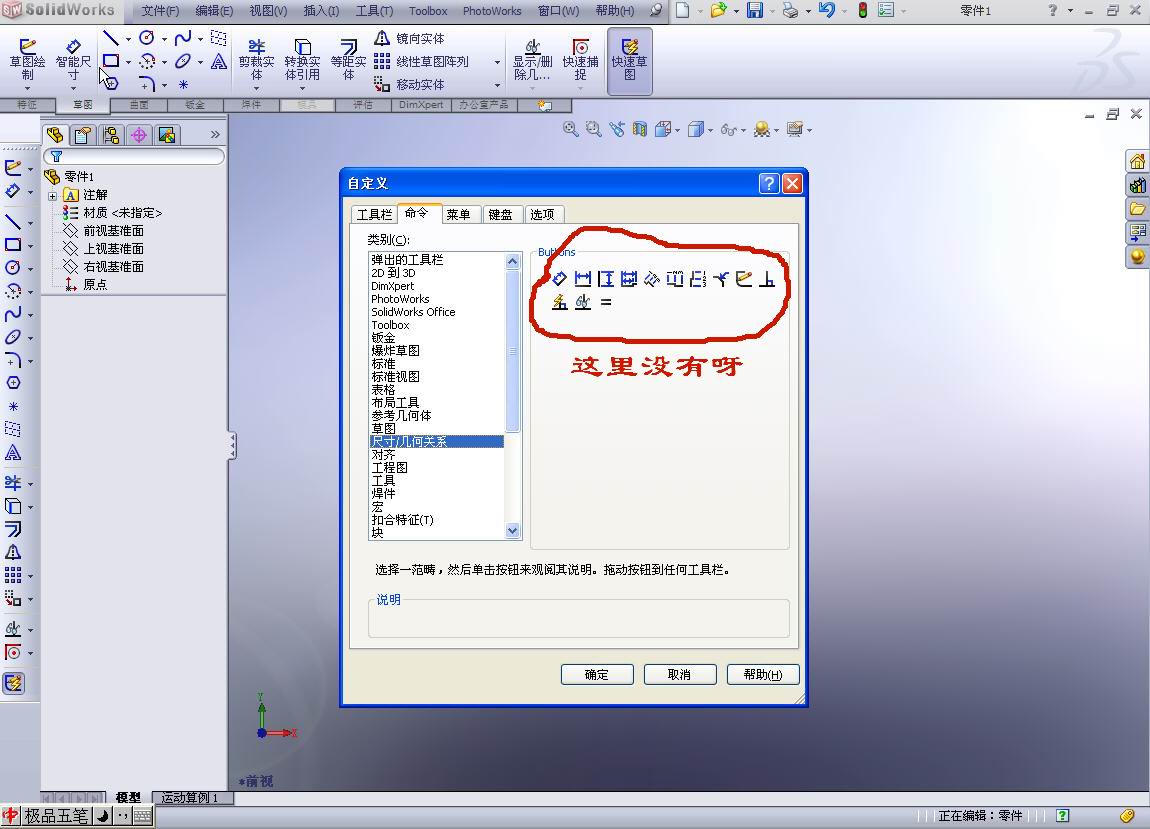This screenshot has height=829, width=1150.
Task: Open 插入(I) menu
Action: tap(321, 11)
